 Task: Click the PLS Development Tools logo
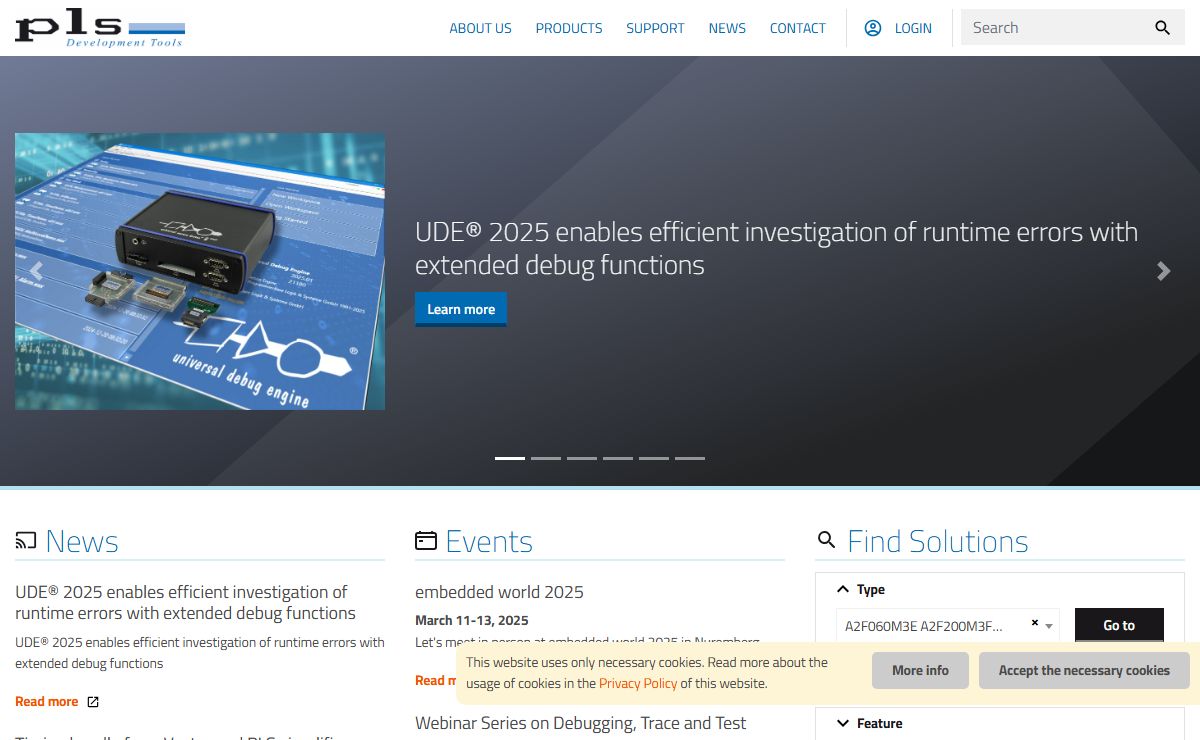[100, 28]
